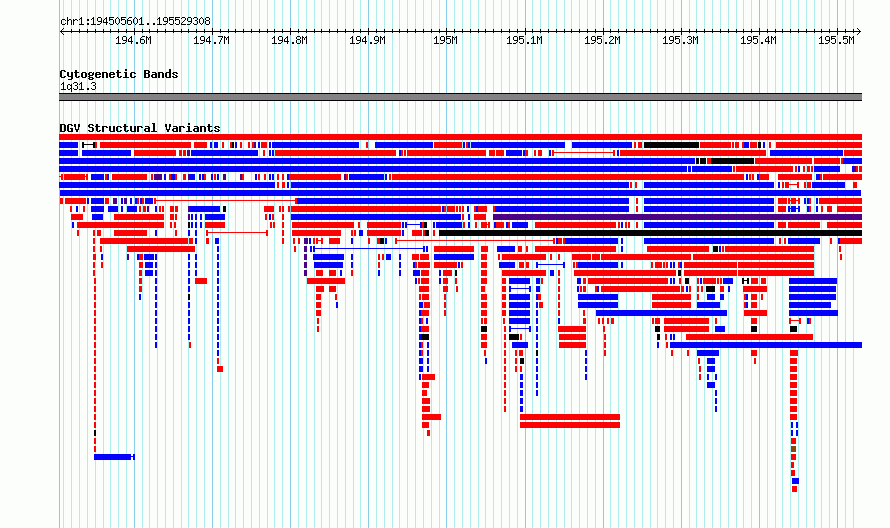
Task: Select the red square ending the 194.7M dashed column
Action: pos(220,369)
